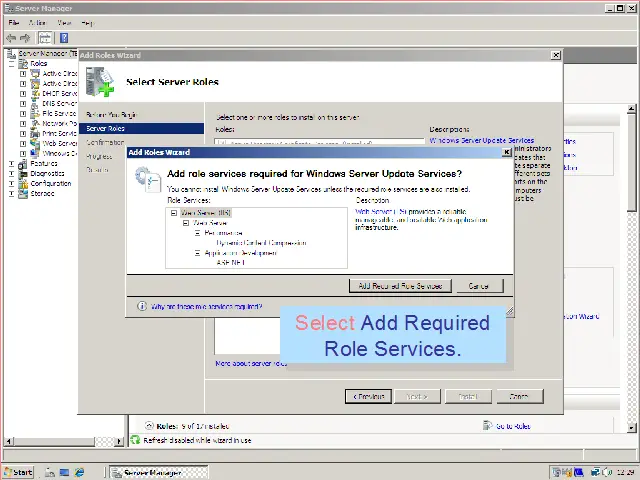Viewport: 640px width, 480px height.
Task: Select the Roles node icon in the tree
Action: (23, 63)
